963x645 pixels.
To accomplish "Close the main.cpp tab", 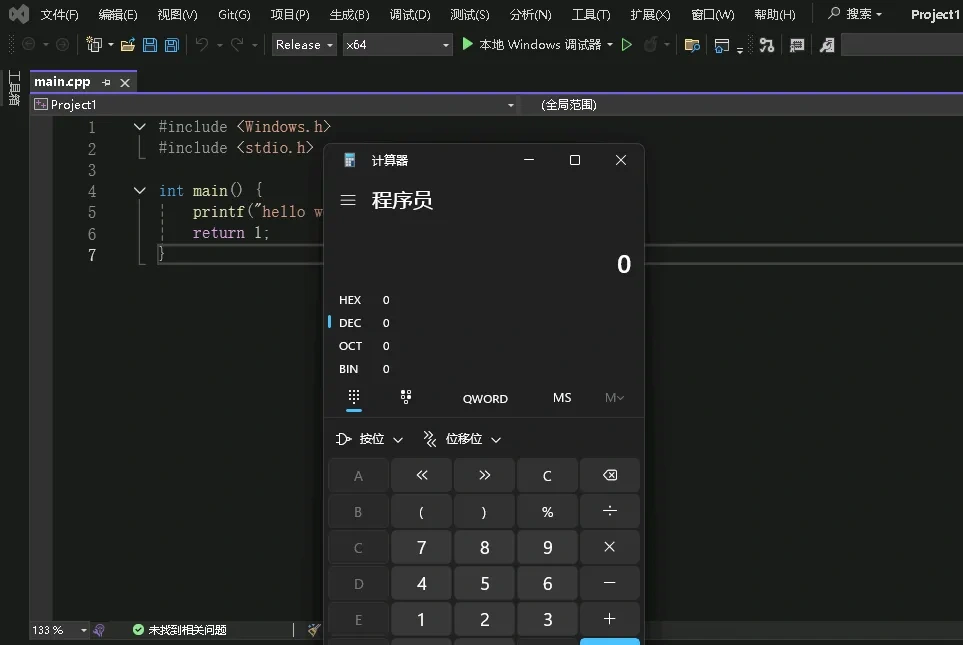I will 125,82.
